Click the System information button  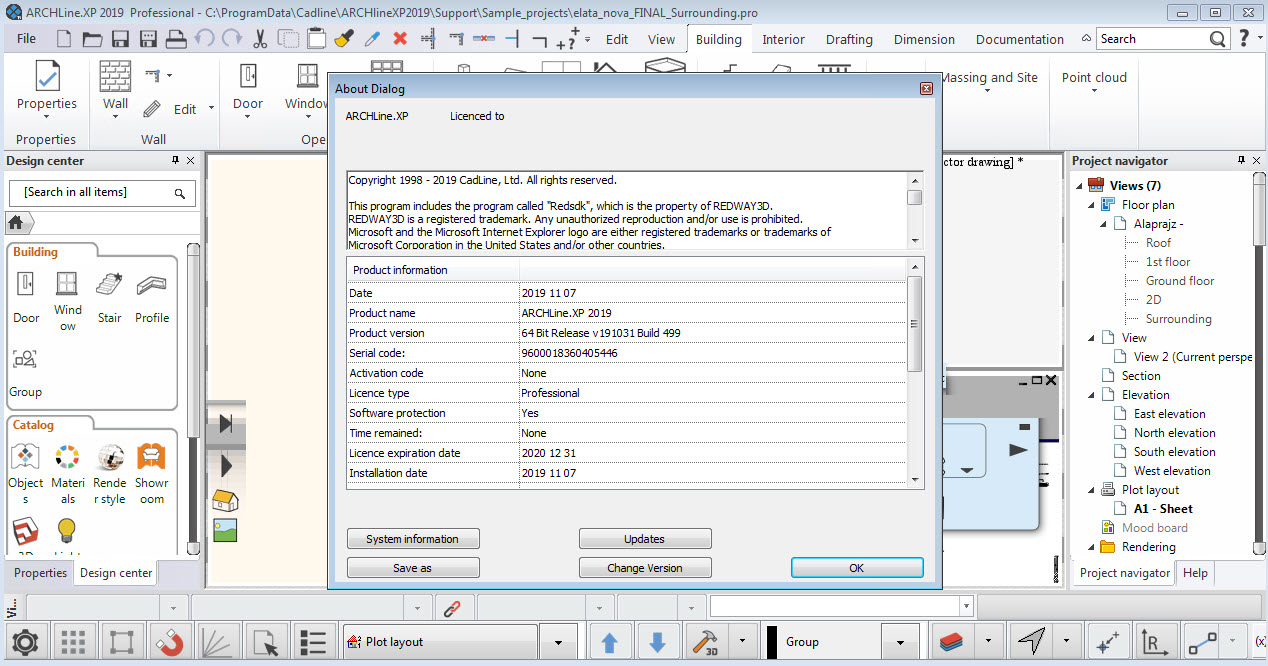(x=413, y=539)
